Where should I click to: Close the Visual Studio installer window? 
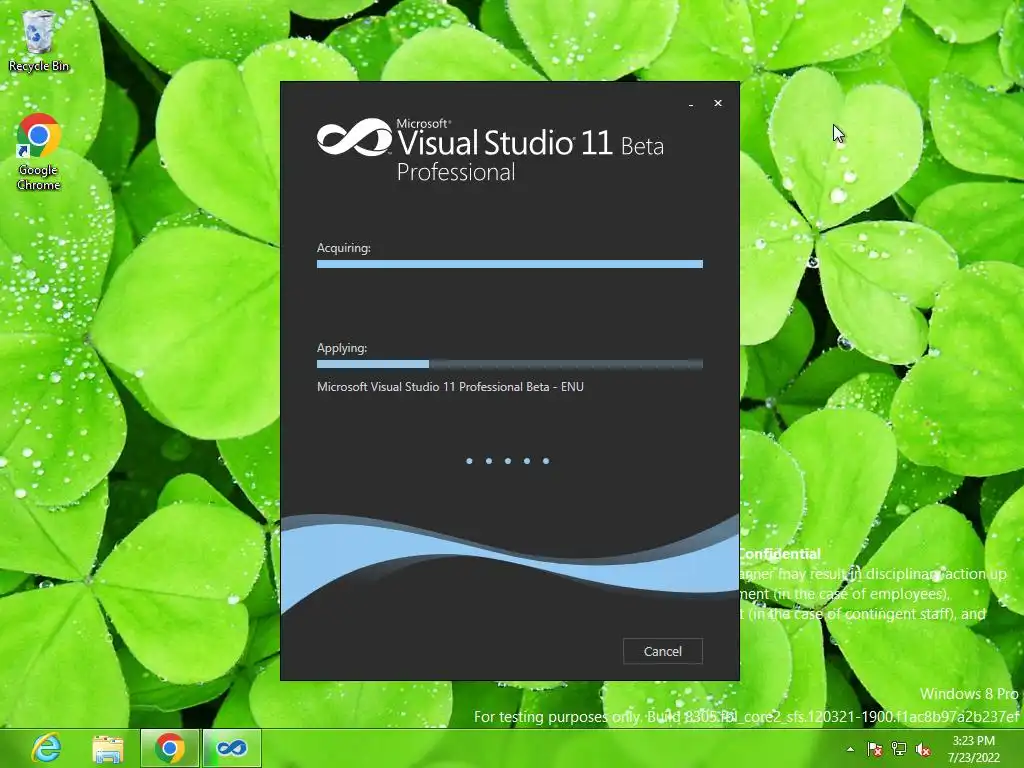pos(718,103)
